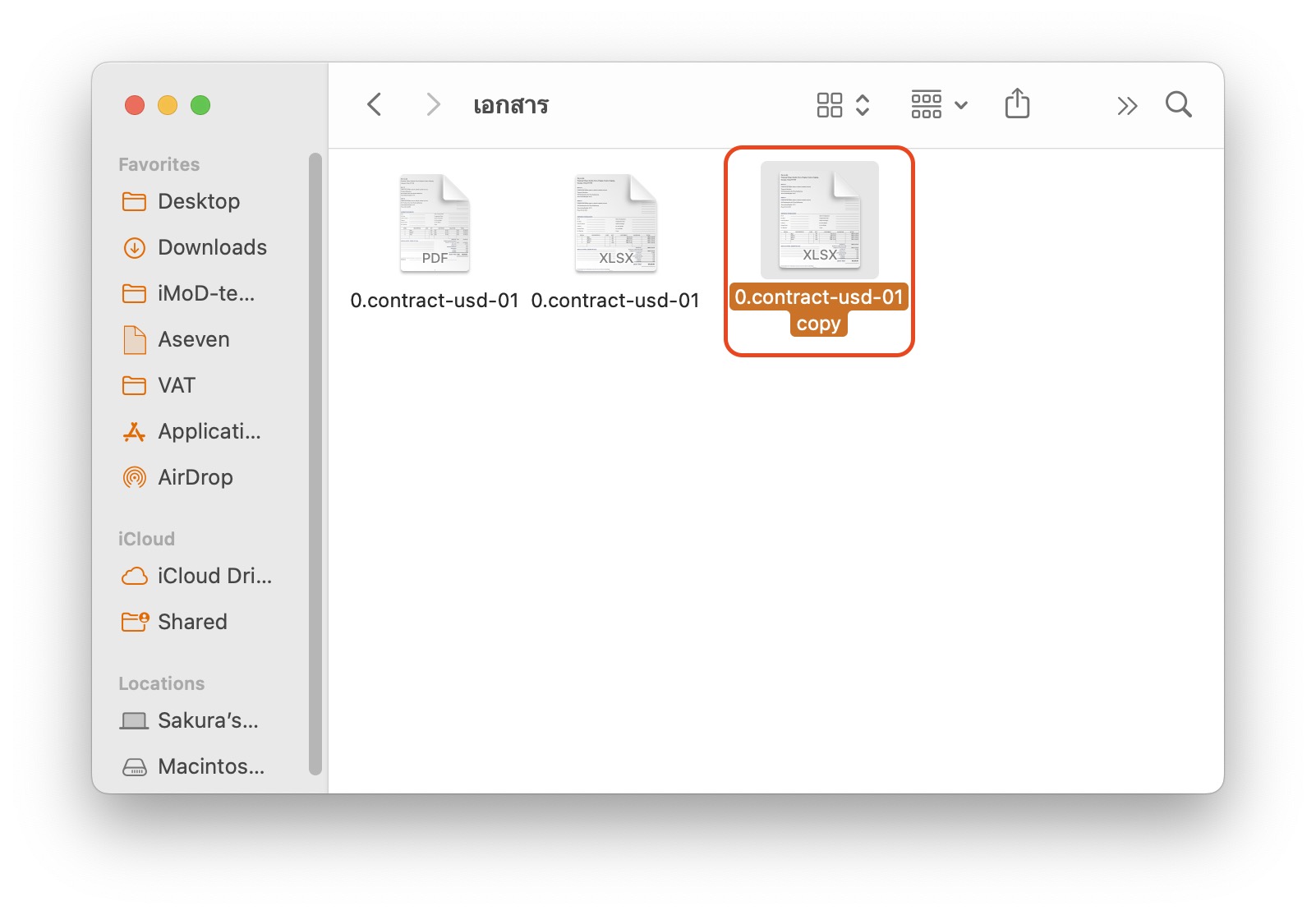Show more toolbar items via double chevron
Viewport: 1316px width, 915px height.
tap(1127, 106)
